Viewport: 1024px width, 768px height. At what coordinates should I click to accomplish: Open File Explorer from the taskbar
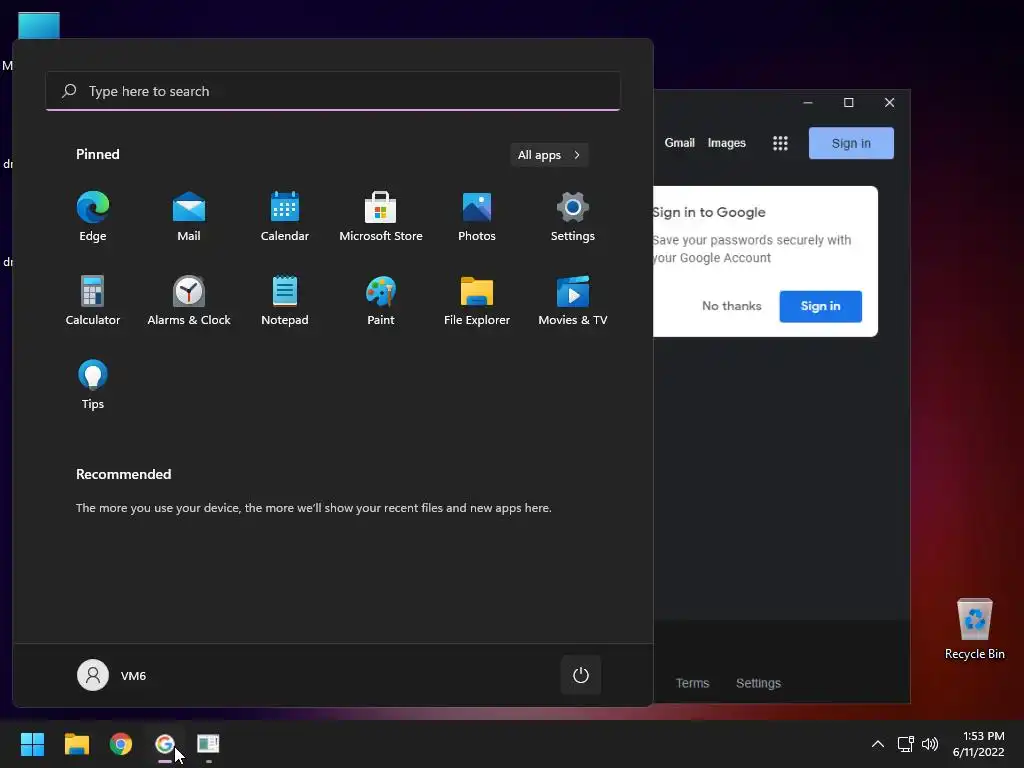[x=76, y=744]
